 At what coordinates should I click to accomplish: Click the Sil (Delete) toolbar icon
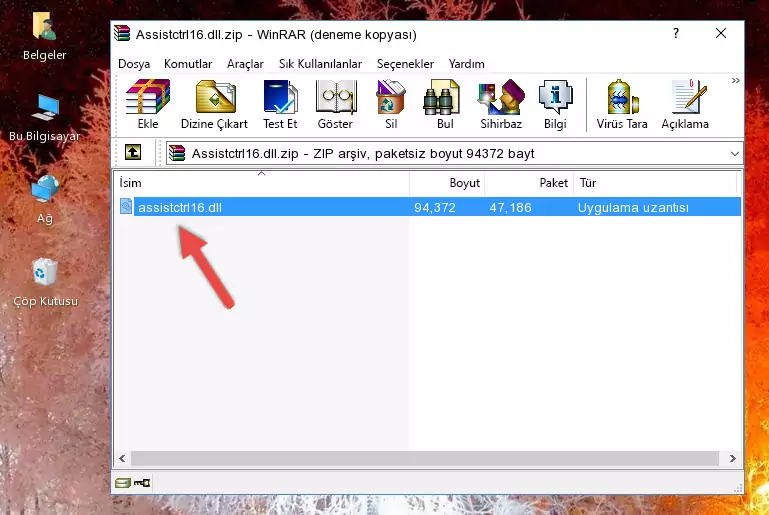[x=390, y=104]
